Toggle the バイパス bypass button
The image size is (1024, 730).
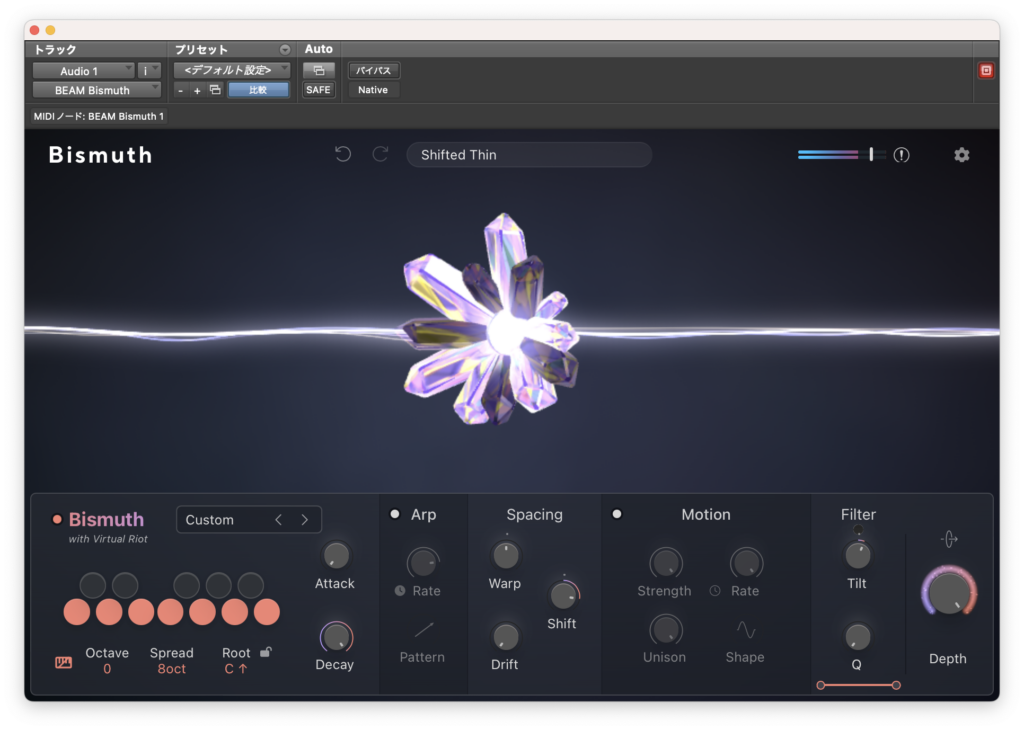point(373,71)
